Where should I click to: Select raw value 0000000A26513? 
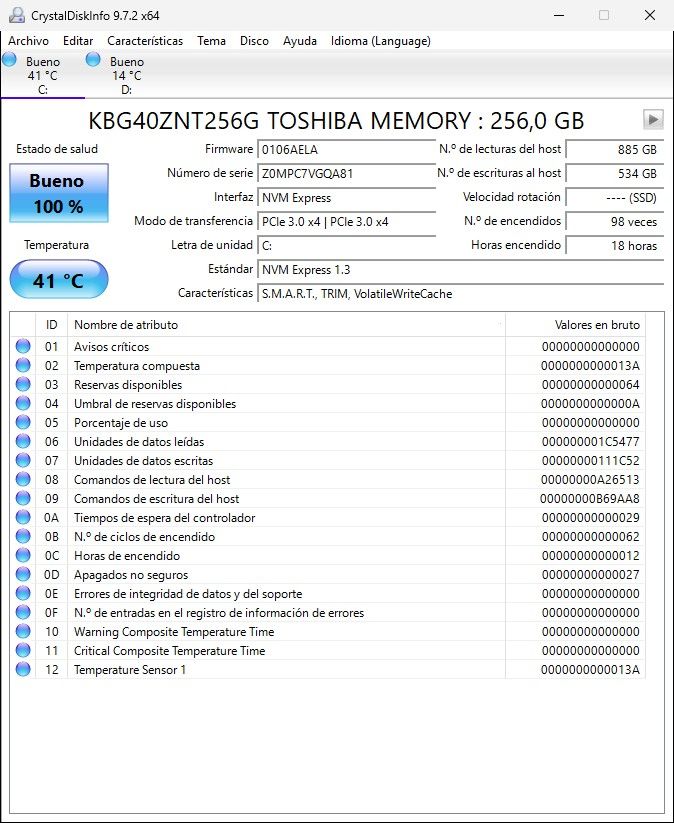click(591, 479)
